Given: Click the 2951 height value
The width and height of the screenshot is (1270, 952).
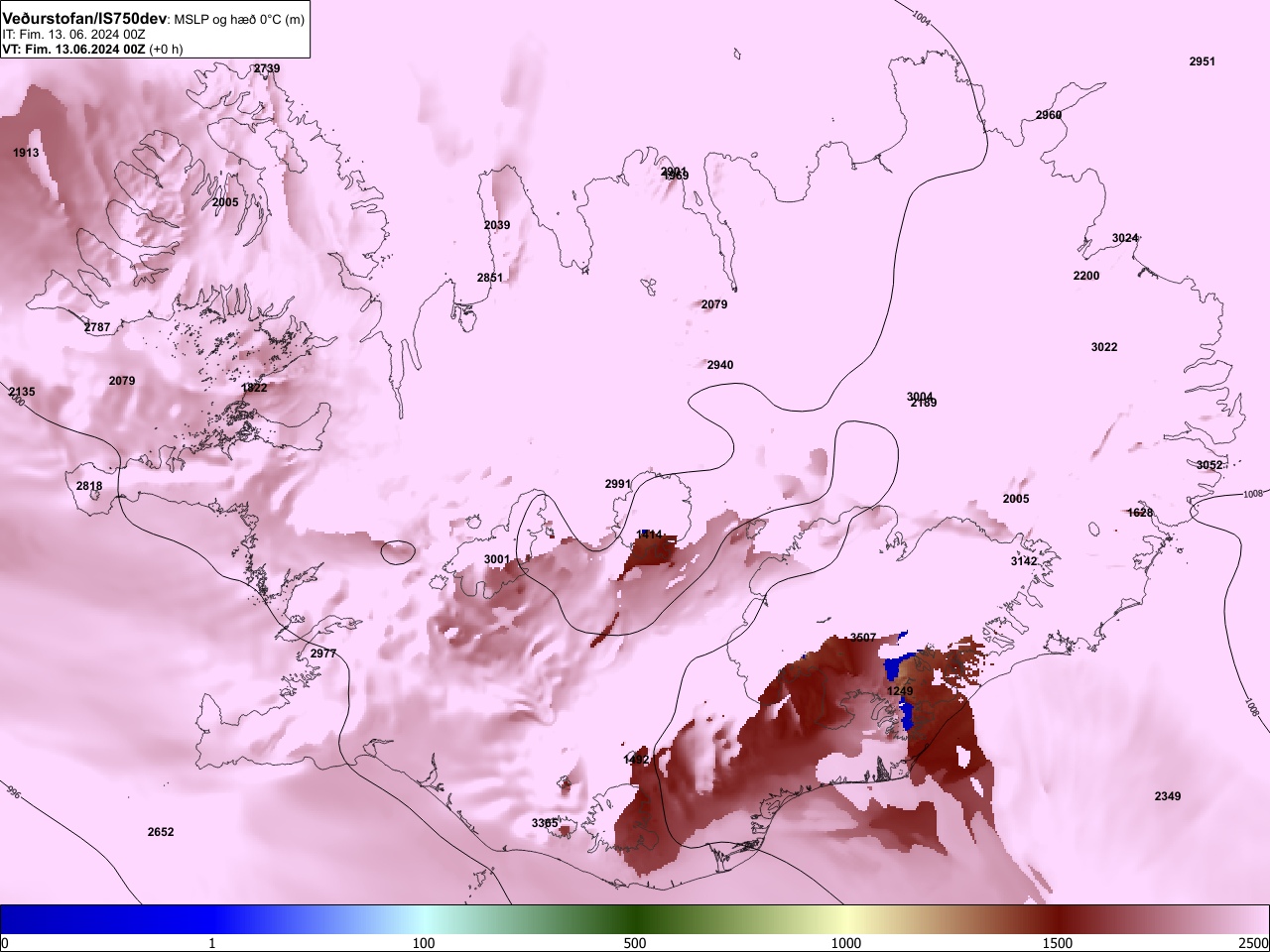Looking at the screenshot, I should click(1202, 61).
